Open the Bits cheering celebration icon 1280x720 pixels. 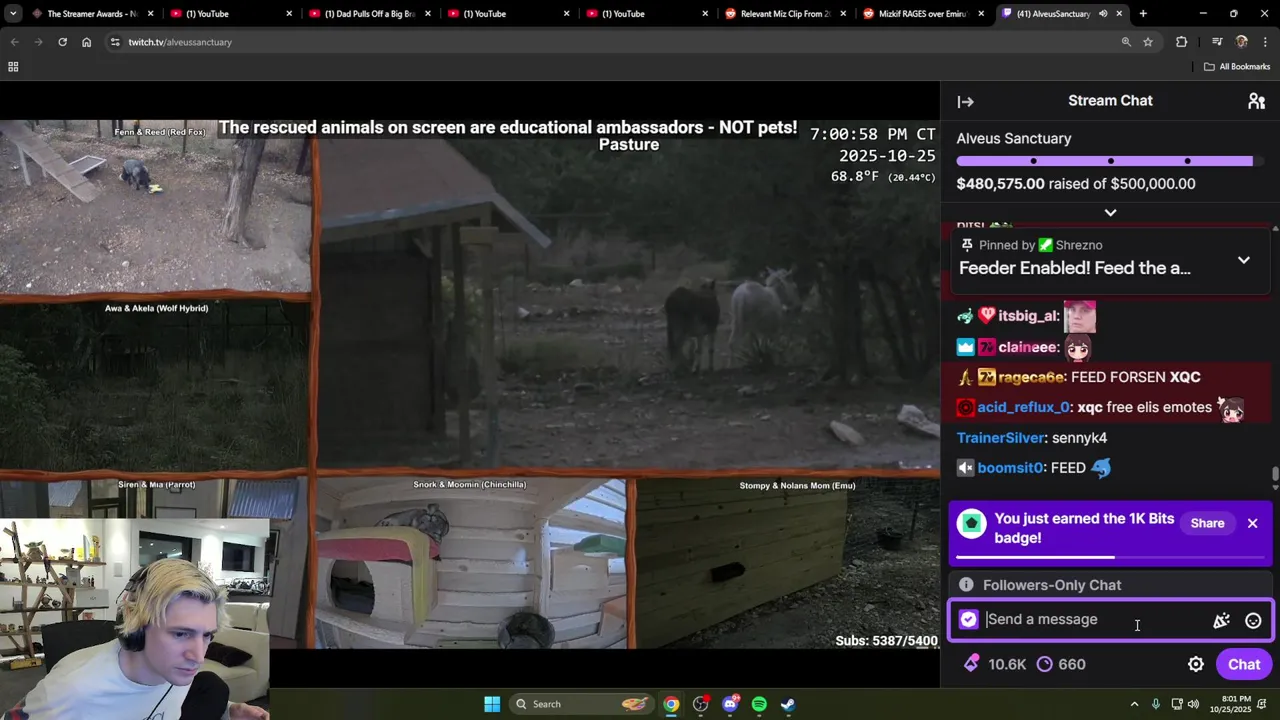[x=1221, y=621]
